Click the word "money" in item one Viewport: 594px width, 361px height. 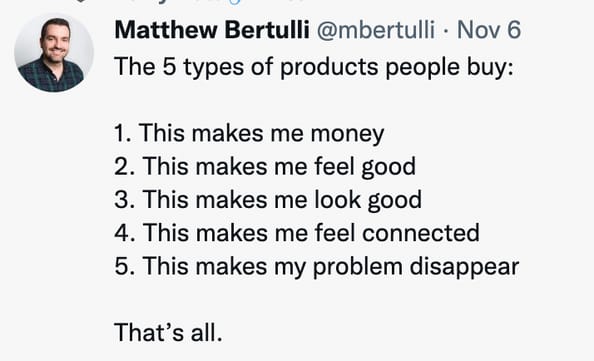[347, 135]
